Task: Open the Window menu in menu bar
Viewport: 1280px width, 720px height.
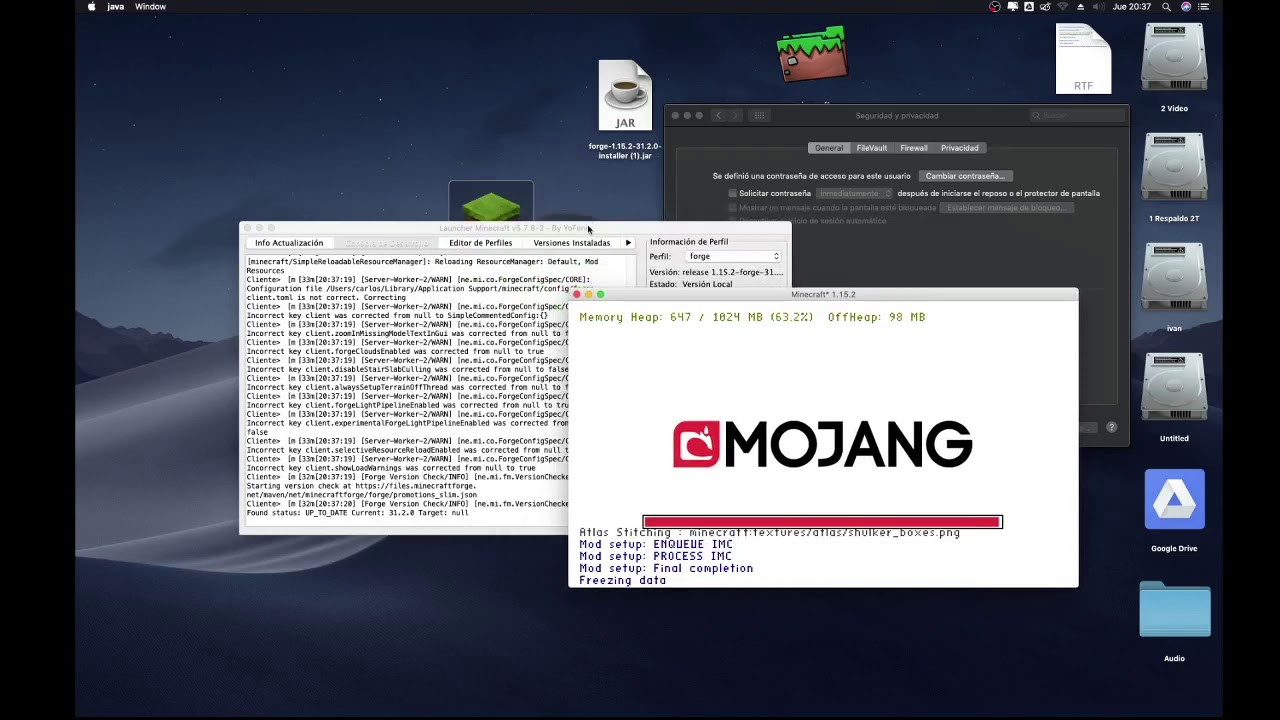Action: pos(150,6)
